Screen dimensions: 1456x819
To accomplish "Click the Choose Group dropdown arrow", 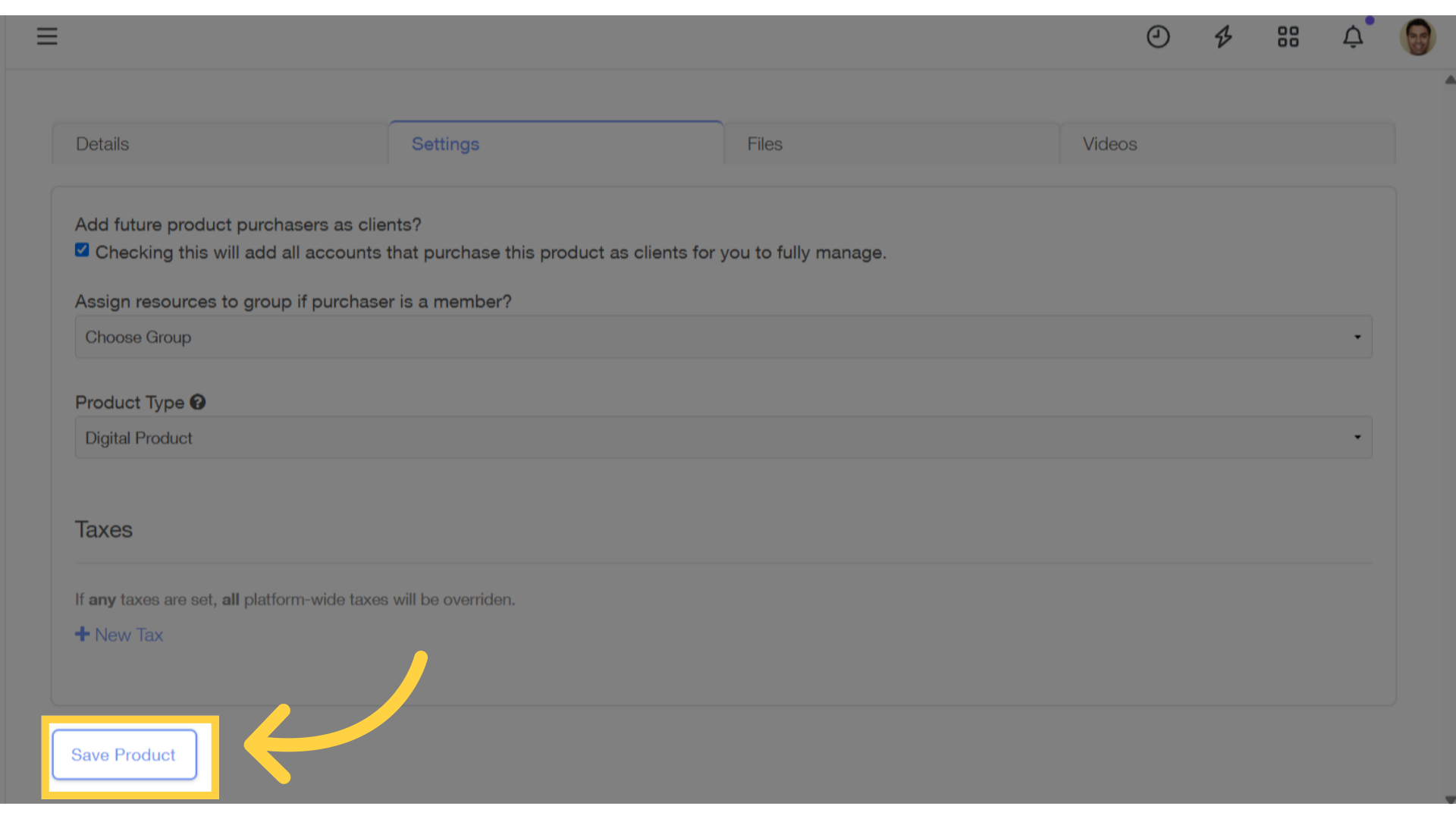I will [1357, 337].
